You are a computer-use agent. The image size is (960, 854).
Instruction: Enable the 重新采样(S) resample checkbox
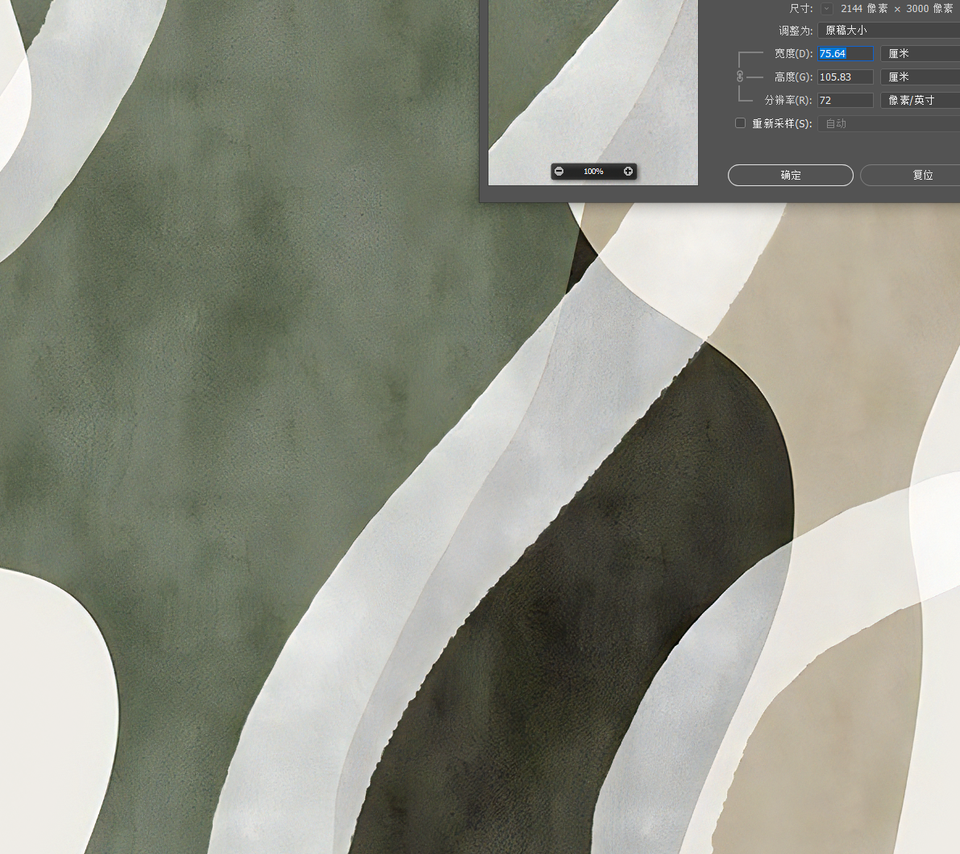click(x=741, y=123)
